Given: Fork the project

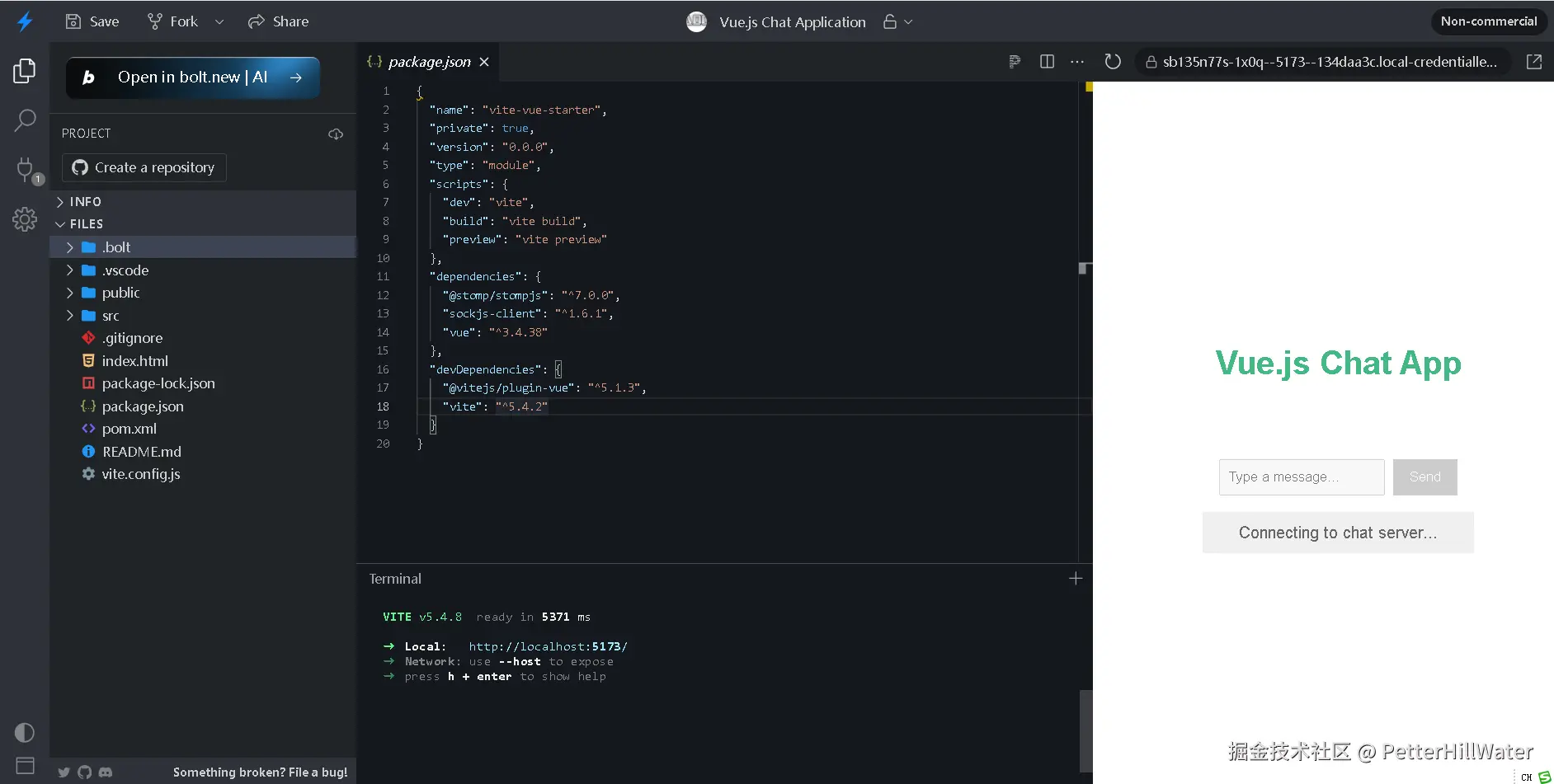Looking at the screenshot, I should pyautogui.click(x=172, y=21).
